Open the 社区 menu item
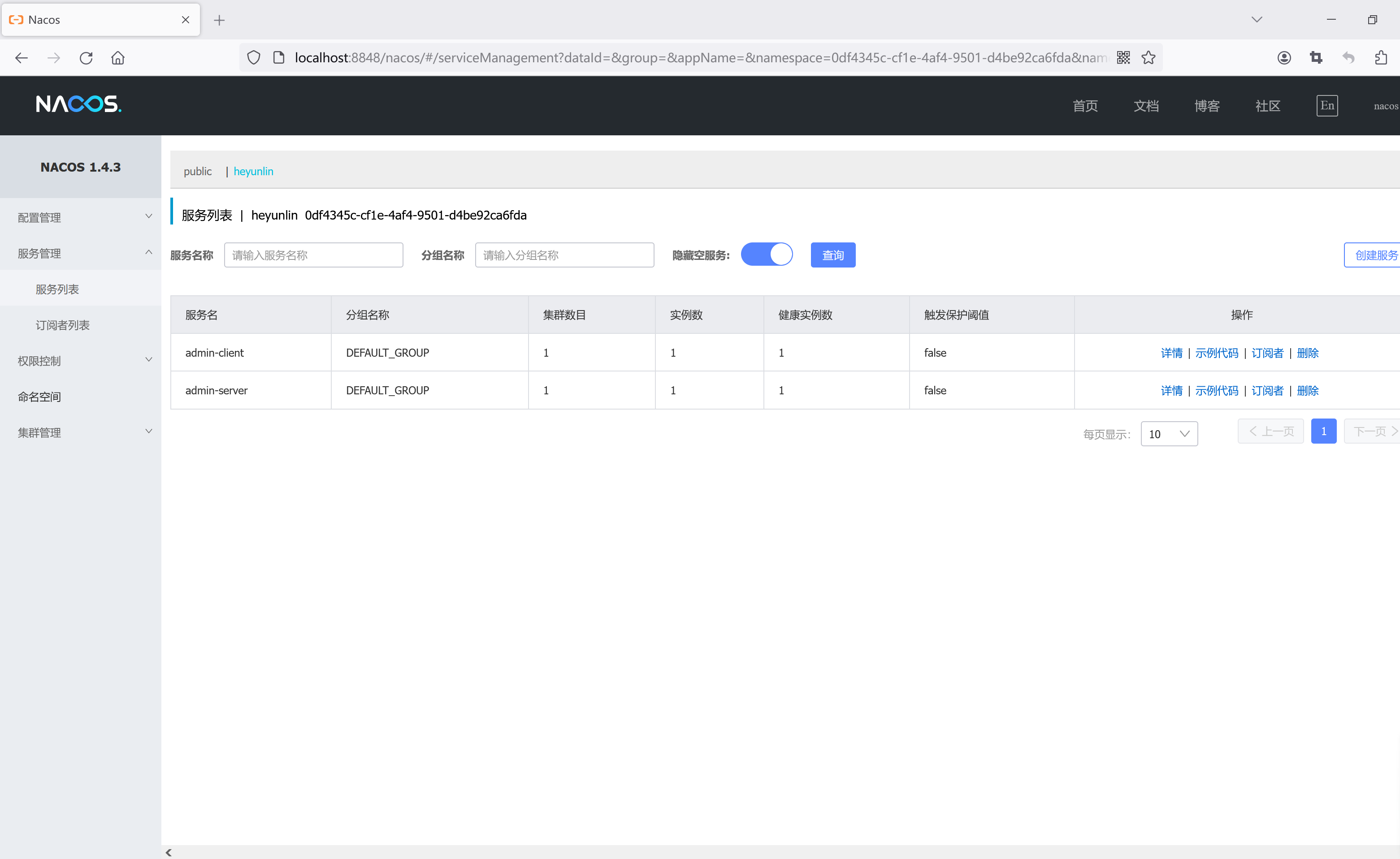 click(x=1268, y=106)
